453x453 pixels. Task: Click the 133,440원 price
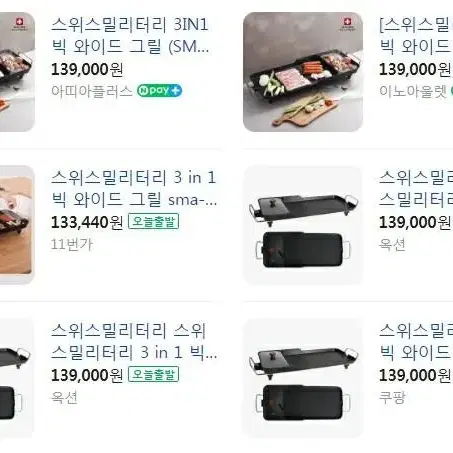[x=87, y=222]
